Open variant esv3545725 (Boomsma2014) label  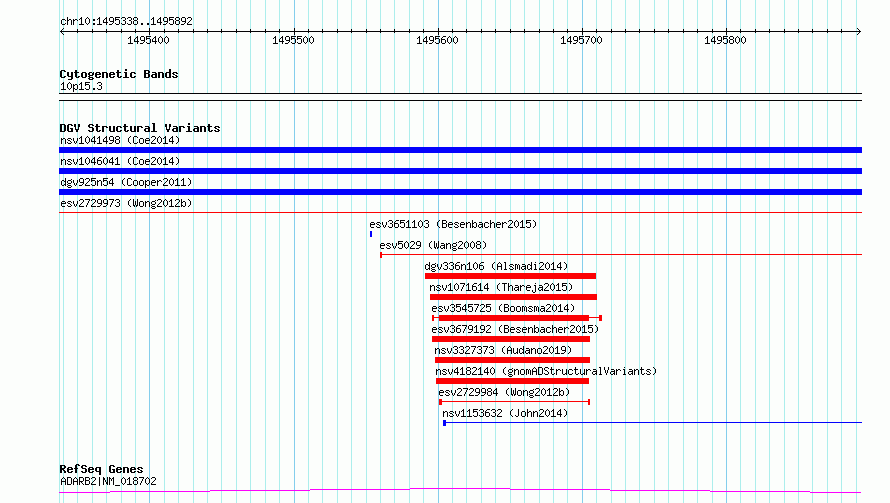(x=503, y=308)
